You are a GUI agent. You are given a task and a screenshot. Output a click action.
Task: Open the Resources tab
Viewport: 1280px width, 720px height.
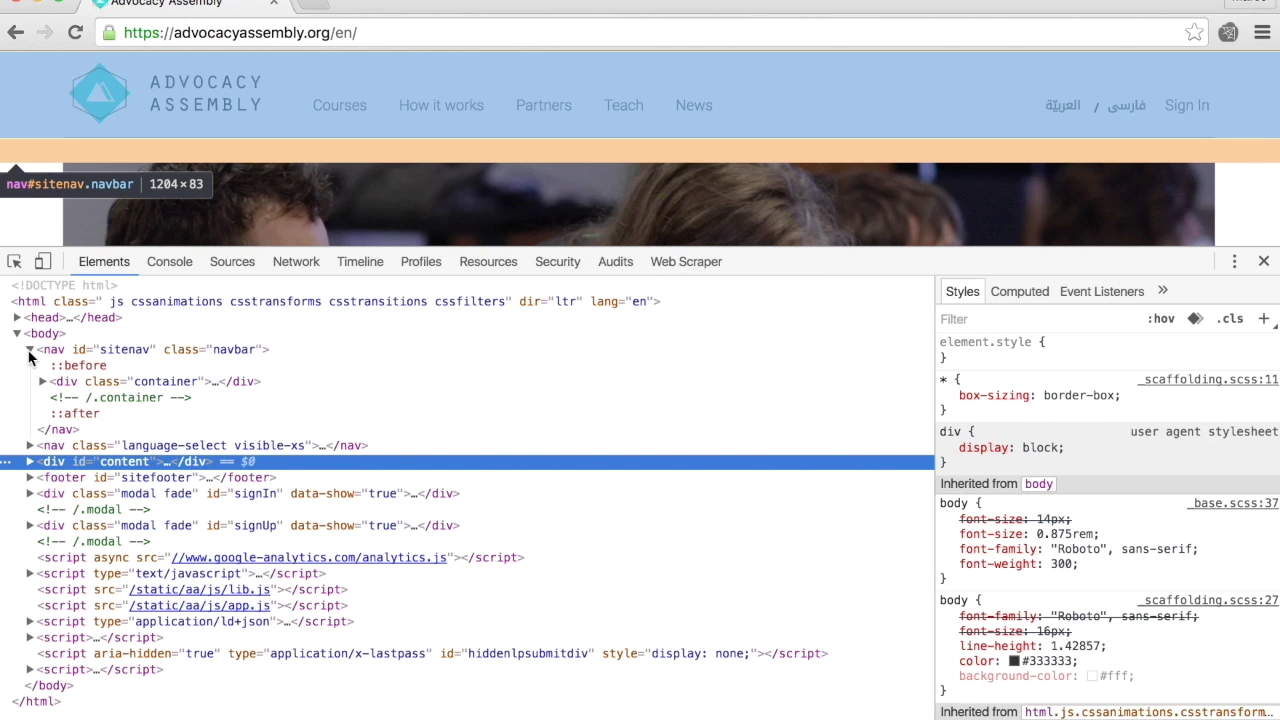click(x=488, y=261)
